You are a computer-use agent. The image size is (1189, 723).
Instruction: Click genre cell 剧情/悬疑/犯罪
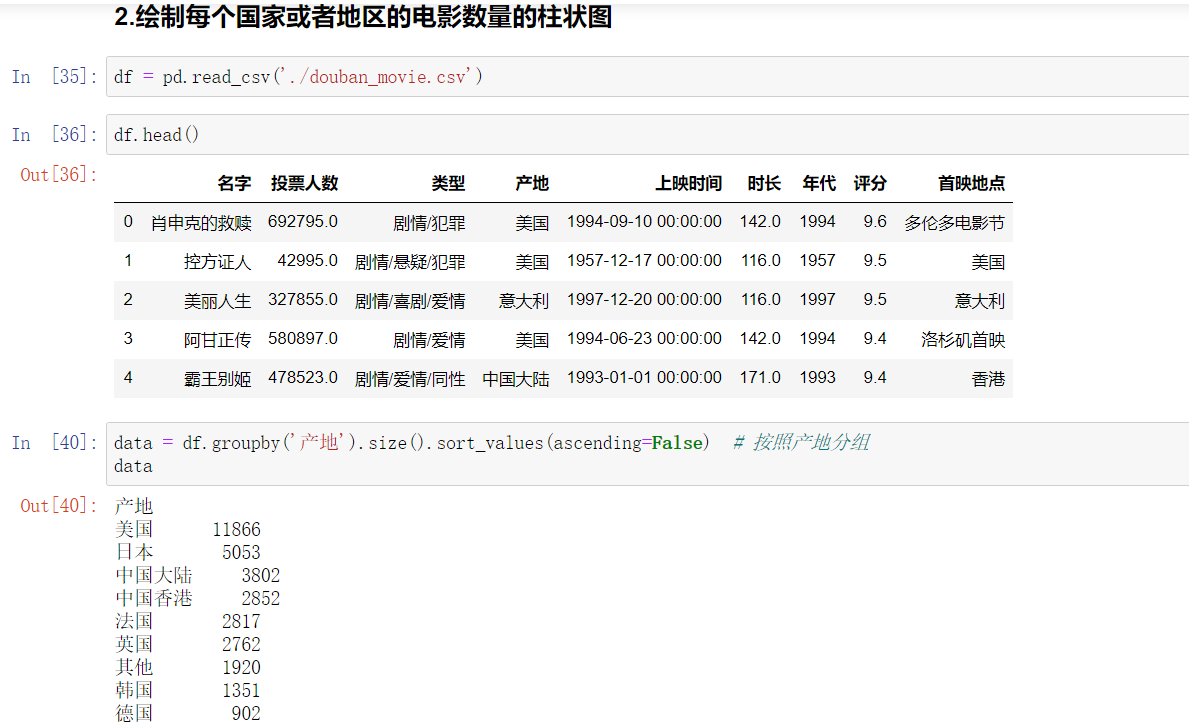click(x=409, y=262)
